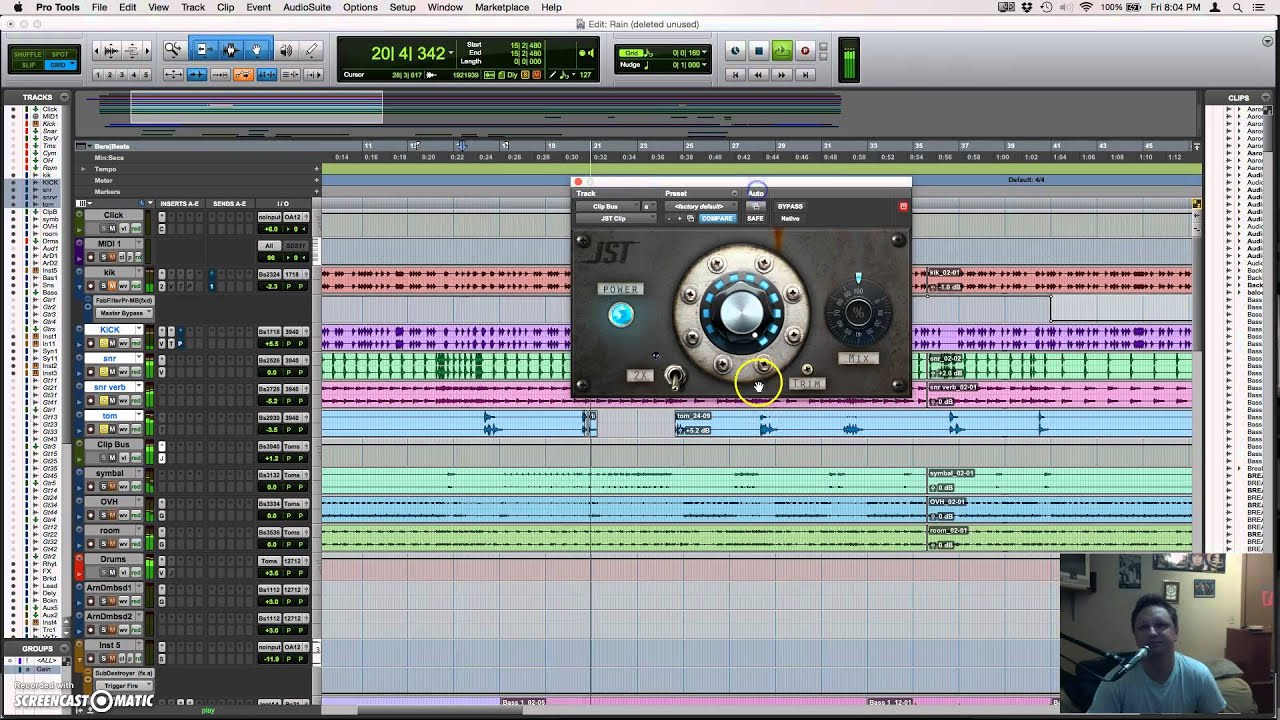Select the Pencil tool

click(311, 50)
